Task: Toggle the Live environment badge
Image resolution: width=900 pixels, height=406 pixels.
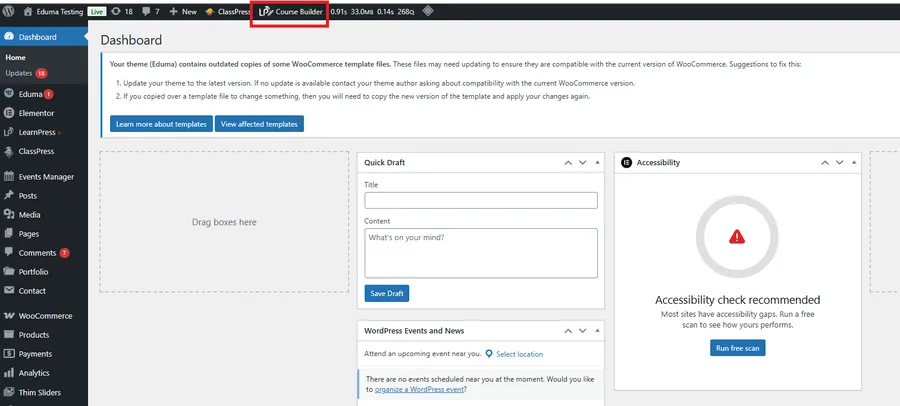Action: point(97,11)
